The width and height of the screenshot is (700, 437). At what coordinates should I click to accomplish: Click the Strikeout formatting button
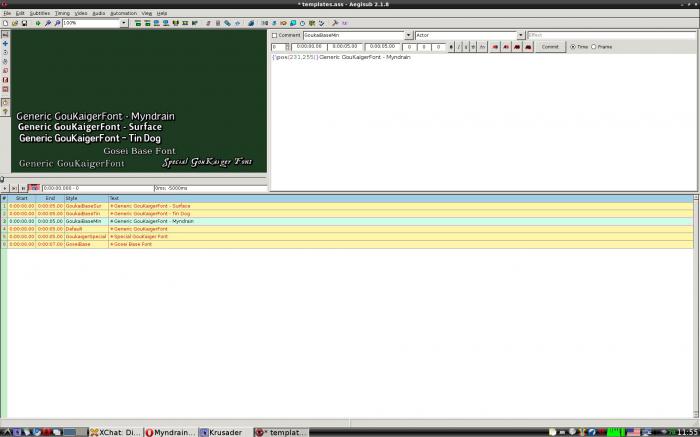[473, 47]
